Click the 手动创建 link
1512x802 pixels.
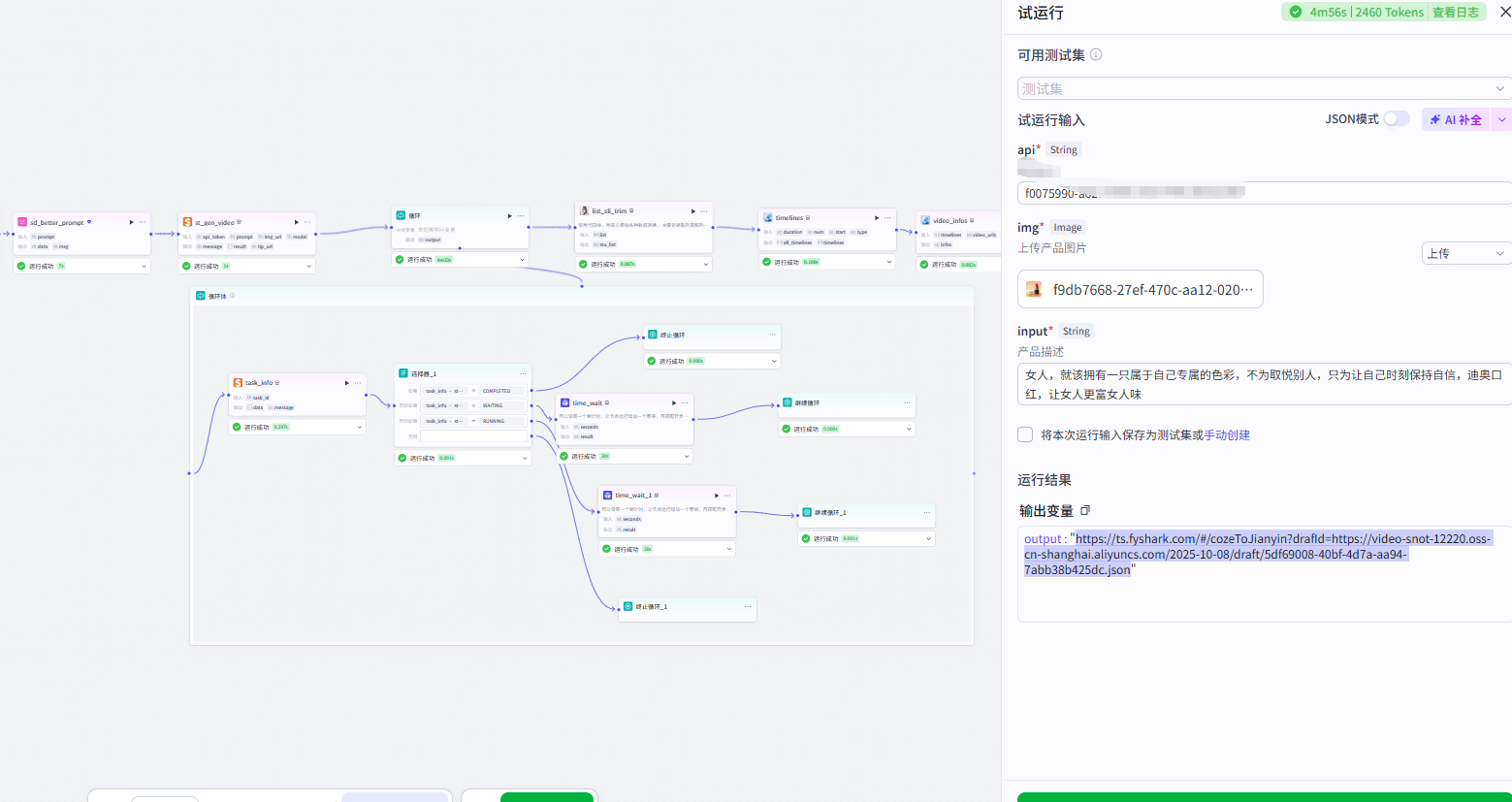coord(1227,435)
